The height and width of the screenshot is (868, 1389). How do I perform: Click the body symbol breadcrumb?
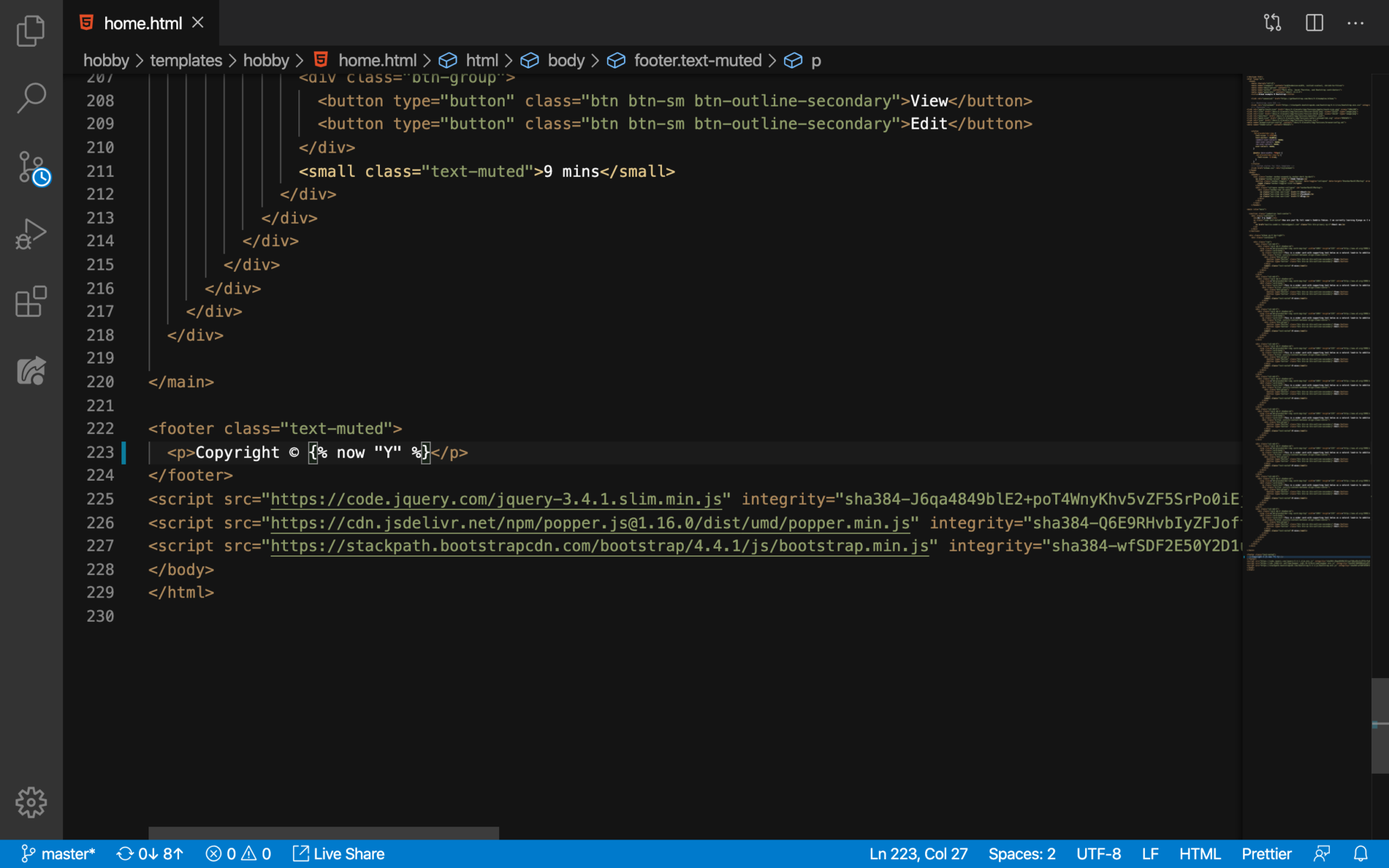[x=553, y=60]
